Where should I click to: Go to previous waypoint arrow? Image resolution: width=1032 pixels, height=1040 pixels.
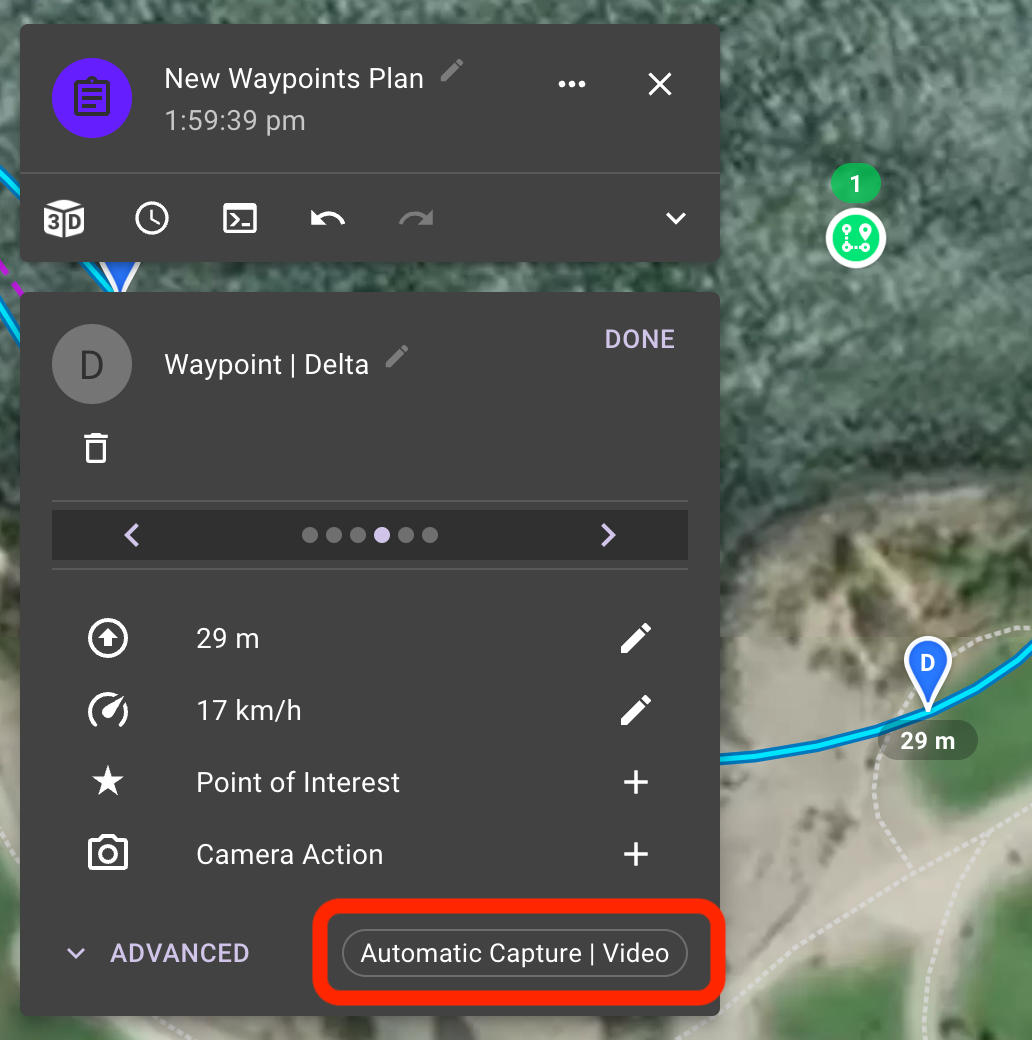point(132,535)
